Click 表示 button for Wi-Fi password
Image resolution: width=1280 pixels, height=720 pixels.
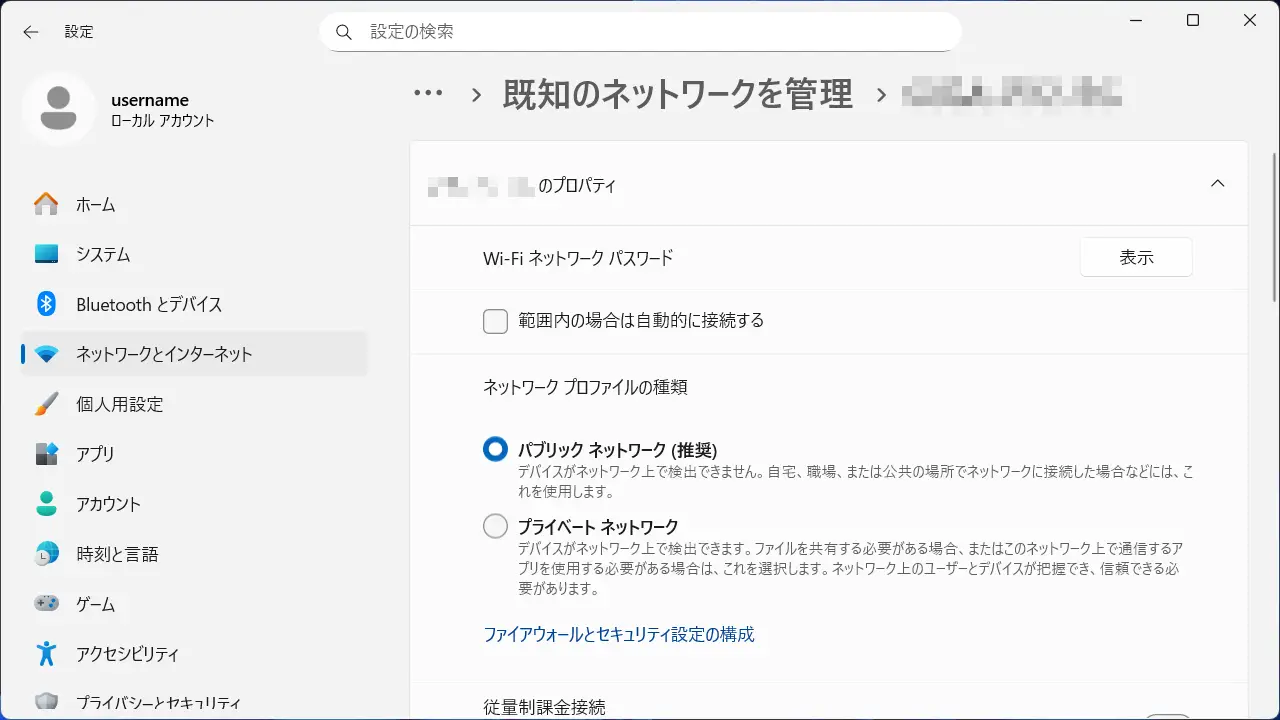click(x=1136, y=257)
